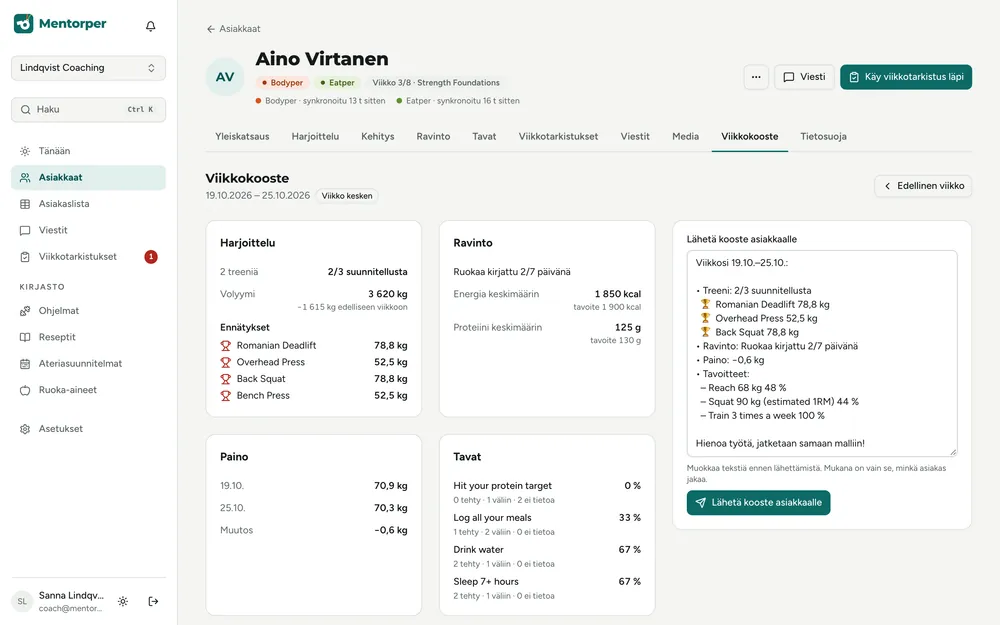Screen dimensions: 1000x625
Task: Click the Ennätykset Overhead Press trophy icon
Action: point(226,362)
